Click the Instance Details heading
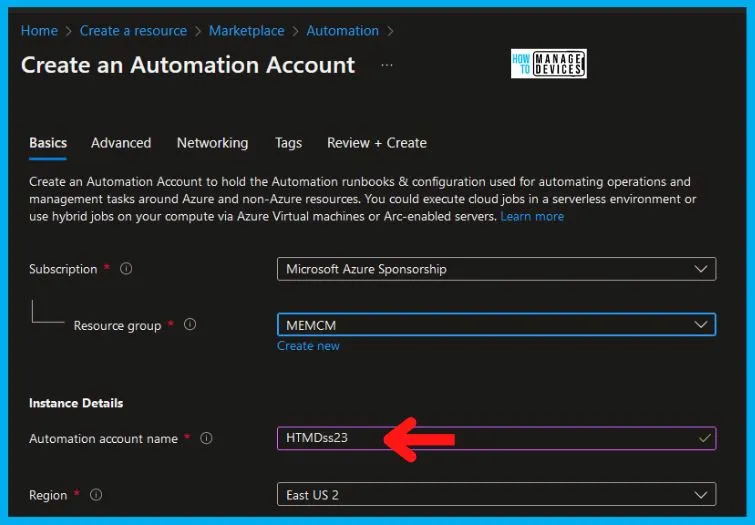 [76, 403]
